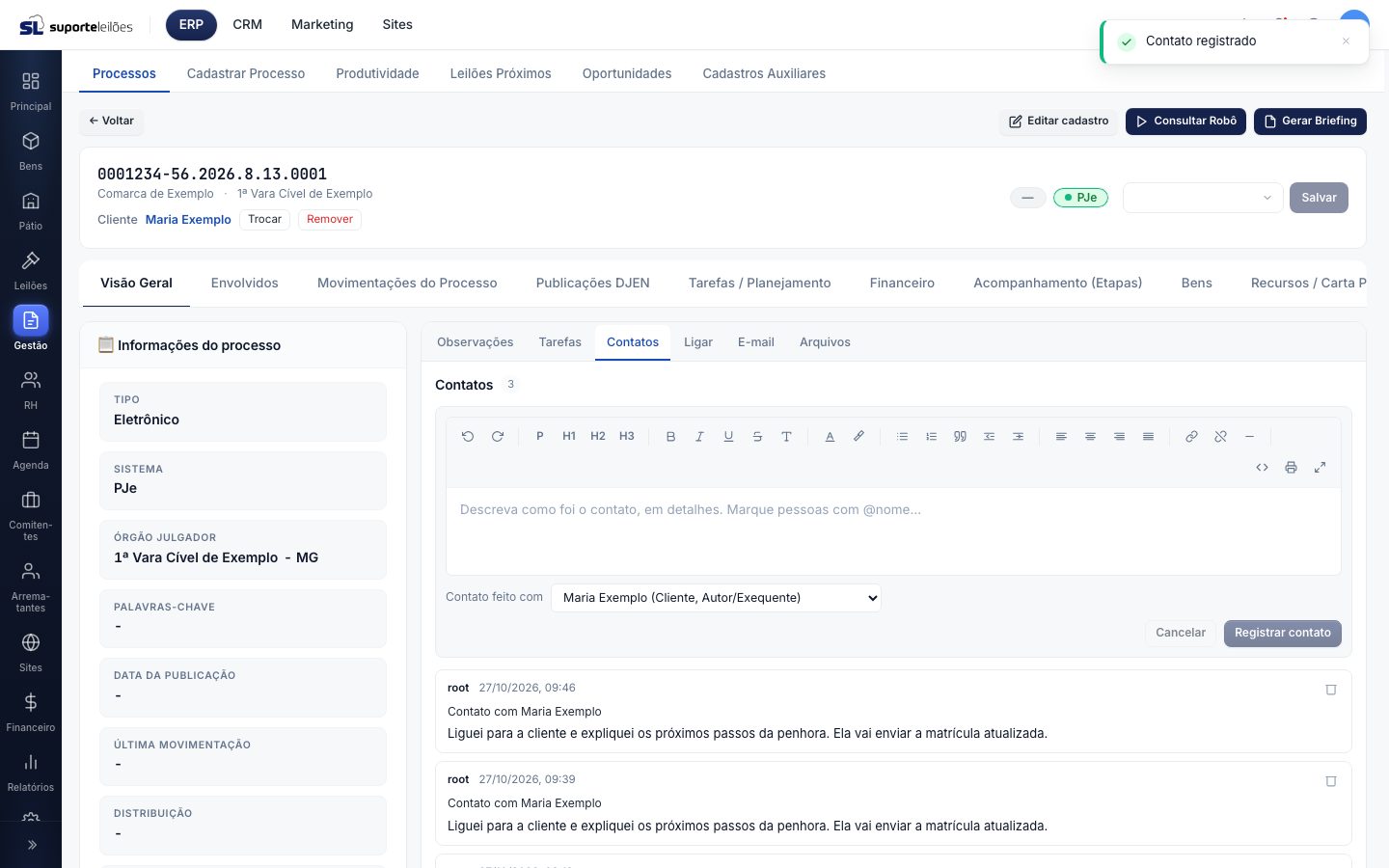Go back with the Voltar button
This screenshot has height=868, width=1389.
pyautogui.click(x=112, y=122)
